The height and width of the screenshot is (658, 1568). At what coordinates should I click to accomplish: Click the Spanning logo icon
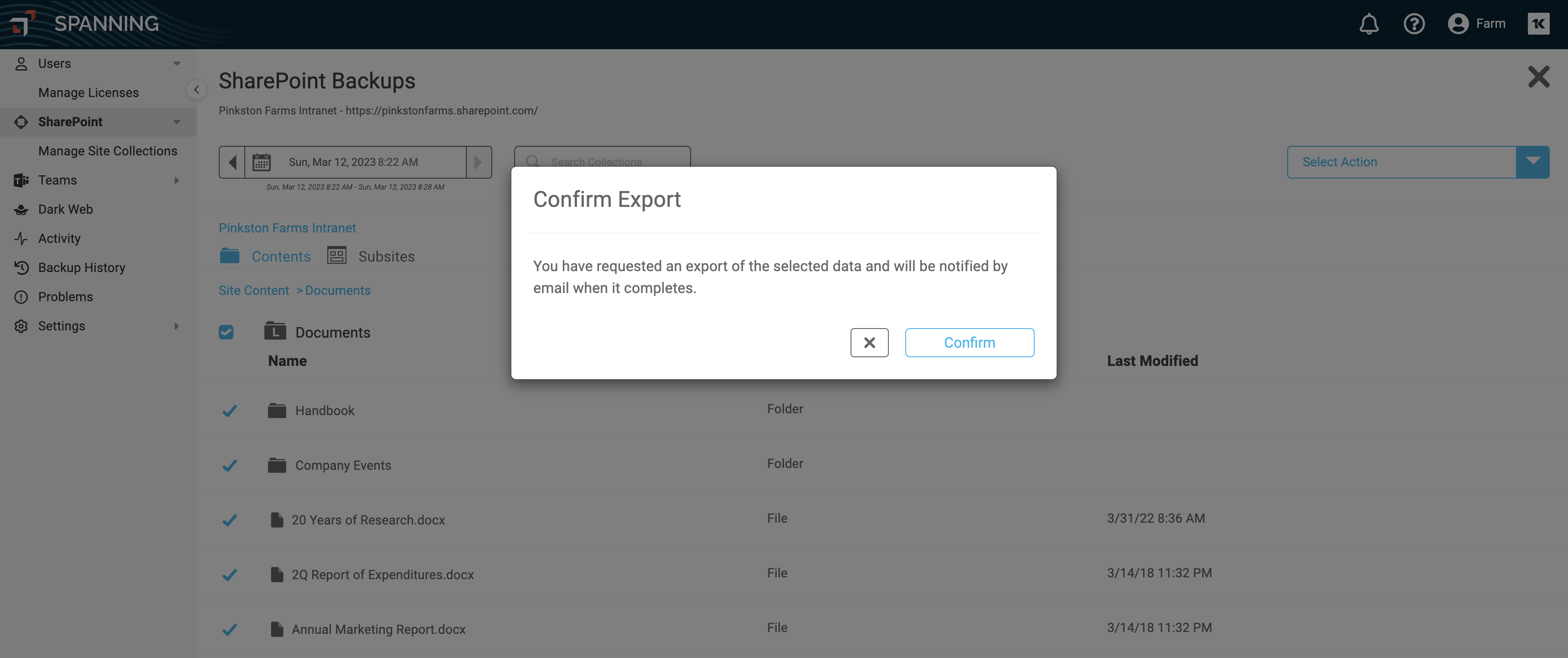pos(22,23)
